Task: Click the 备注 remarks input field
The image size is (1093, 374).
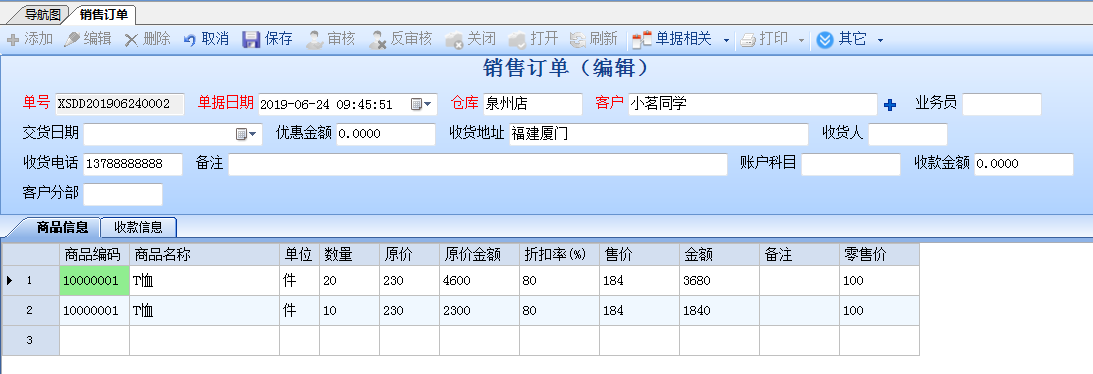Action: click(x=477, y=164)
